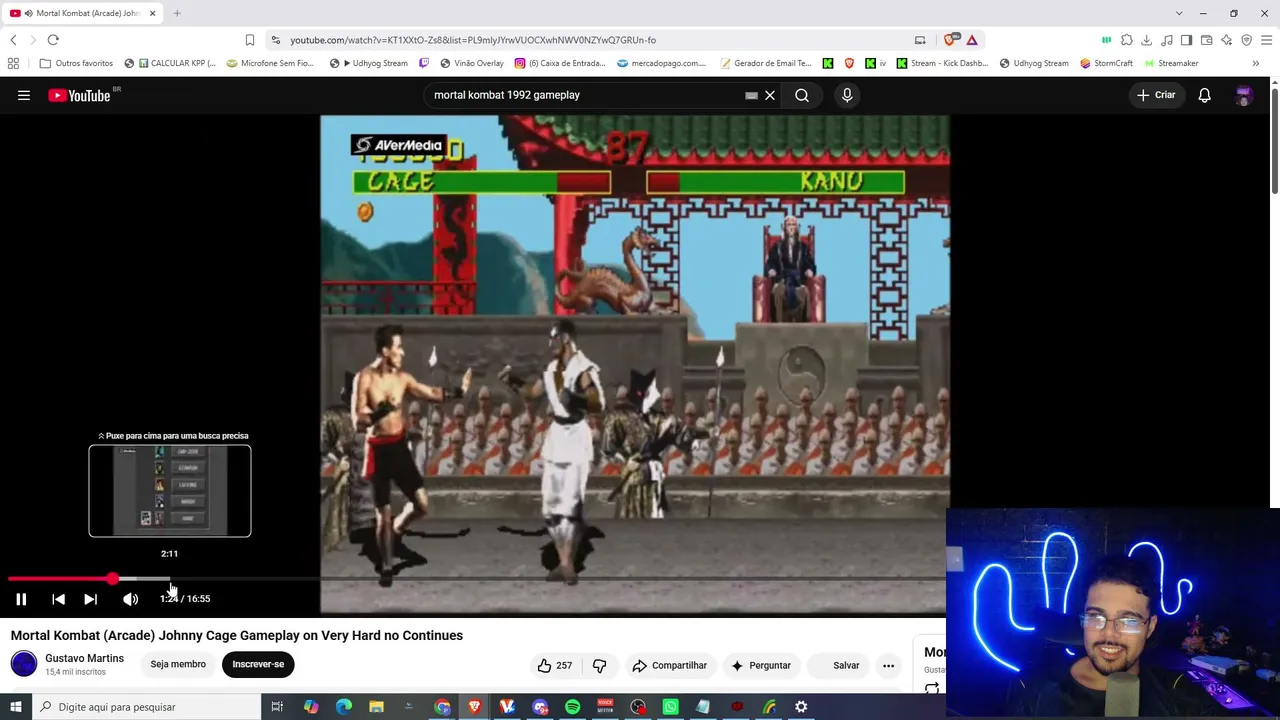Click the red progress bar scrubber handle
The image size is (1280, 720).
113,579
